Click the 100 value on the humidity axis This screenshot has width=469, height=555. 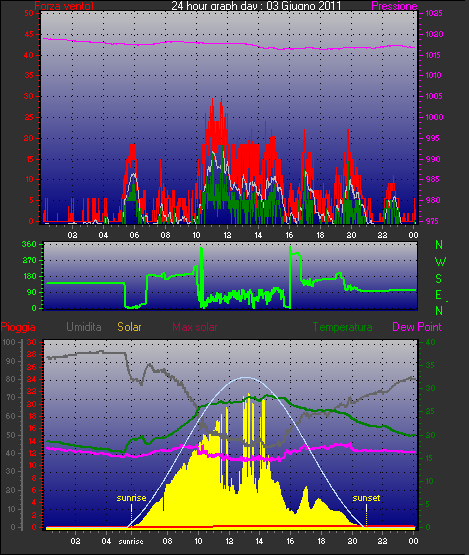pyautogui.click(x=9, y=342)
